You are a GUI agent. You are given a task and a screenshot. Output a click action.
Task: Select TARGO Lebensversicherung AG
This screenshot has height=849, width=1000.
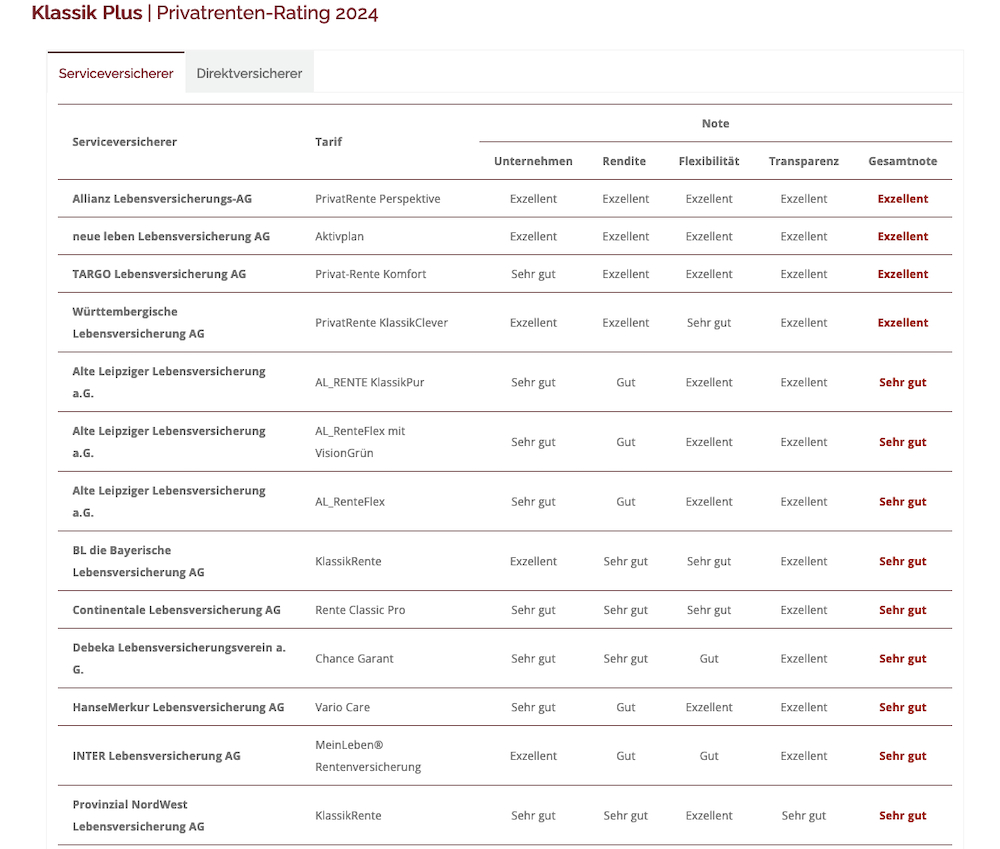pos(159,274)
